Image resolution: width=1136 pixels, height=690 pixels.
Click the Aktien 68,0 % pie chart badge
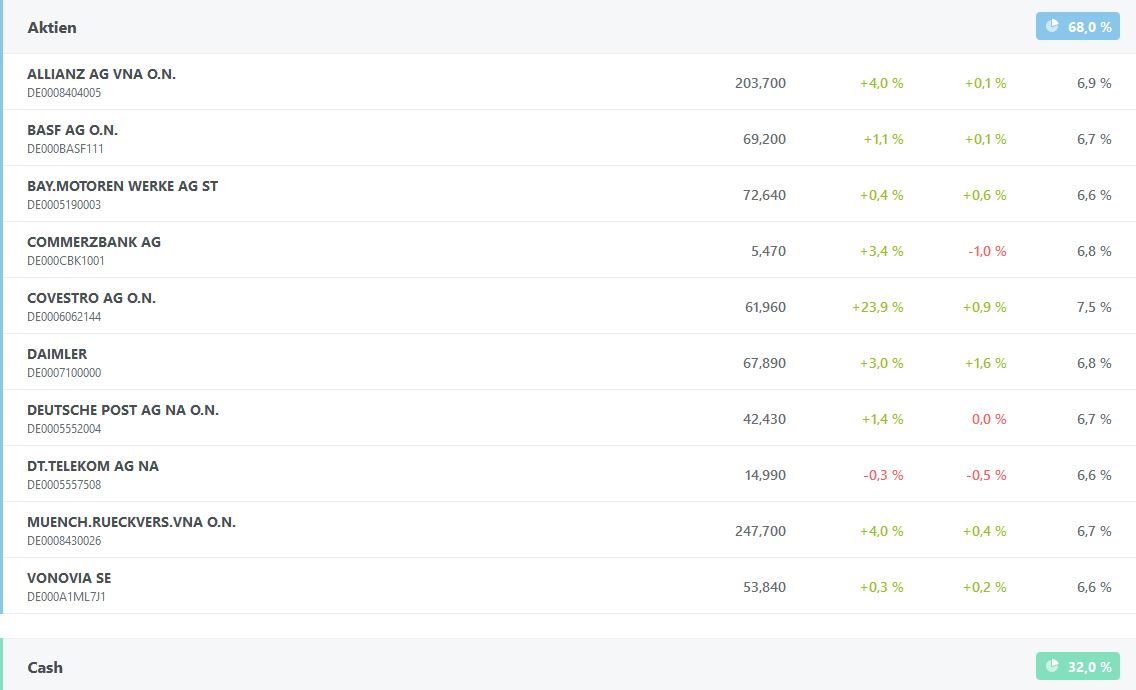coord(1077,27)
